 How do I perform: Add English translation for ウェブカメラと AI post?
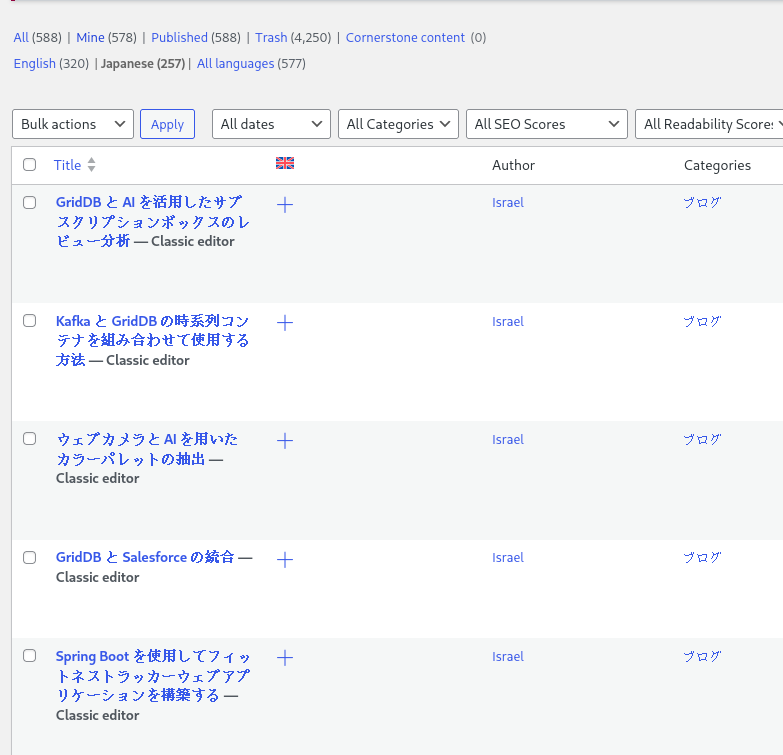tap(285, 441)
